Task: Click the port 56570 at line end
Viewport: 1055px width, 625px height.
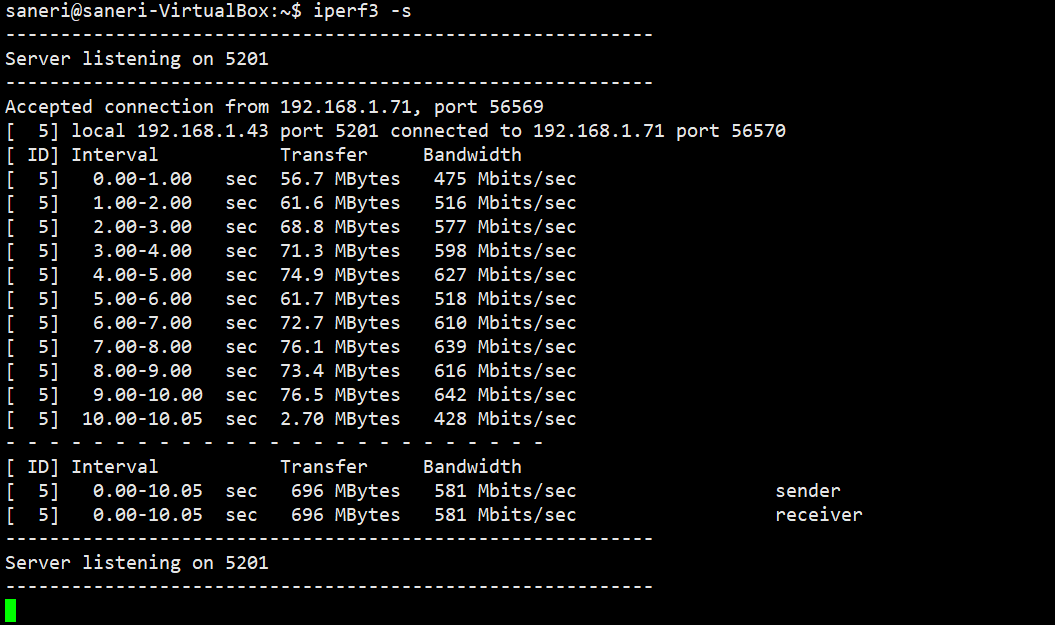Action: [x=758, y=131]
